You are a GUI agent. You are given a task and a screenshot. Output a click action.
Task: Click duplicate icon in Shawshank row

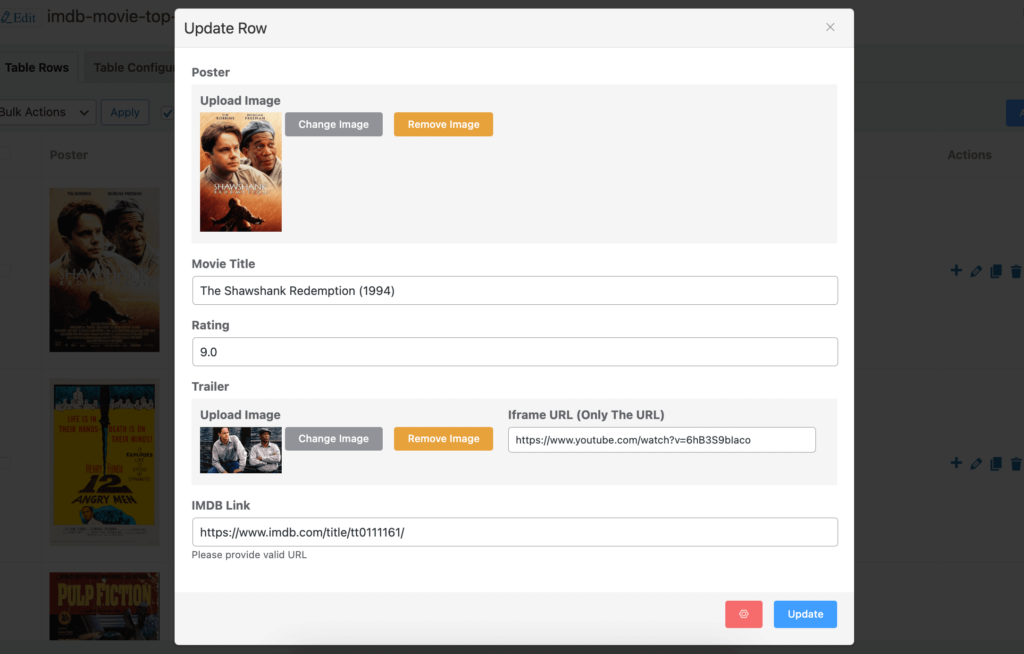996,271
